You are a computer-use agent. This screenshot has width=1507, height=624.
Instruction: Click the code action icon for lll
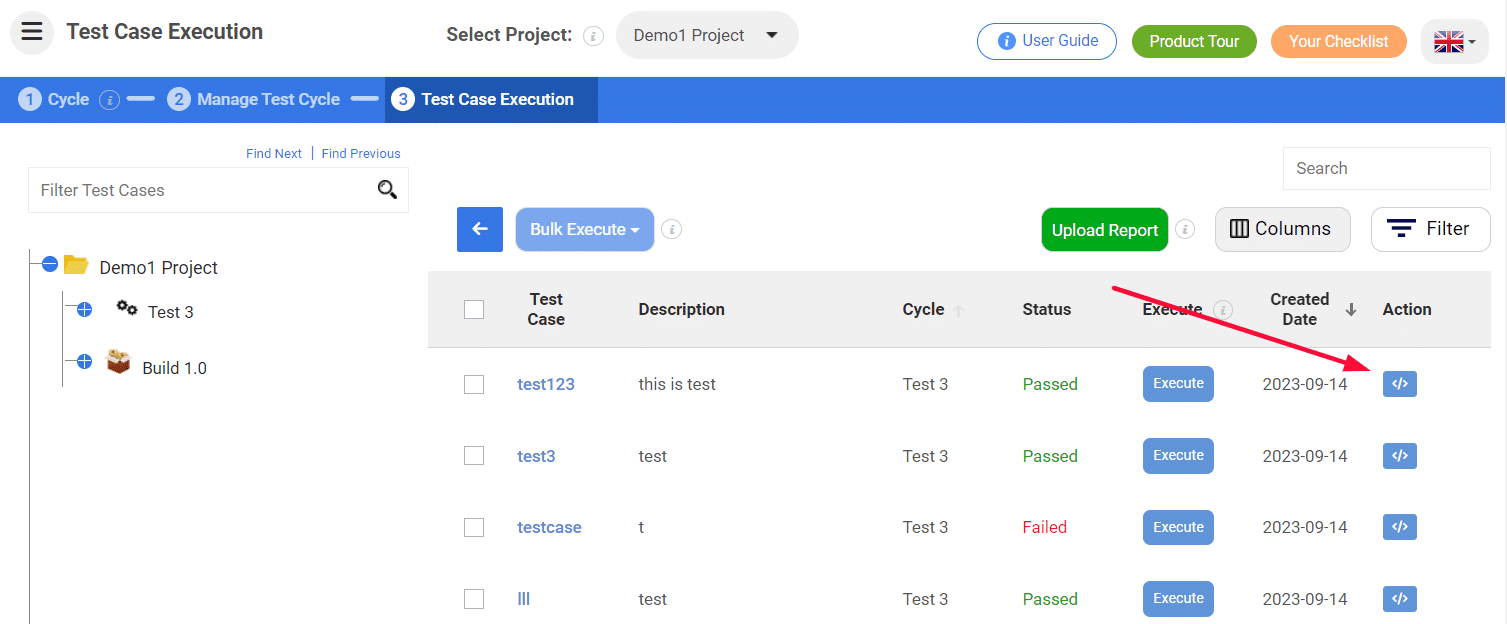coord(1400,599)
